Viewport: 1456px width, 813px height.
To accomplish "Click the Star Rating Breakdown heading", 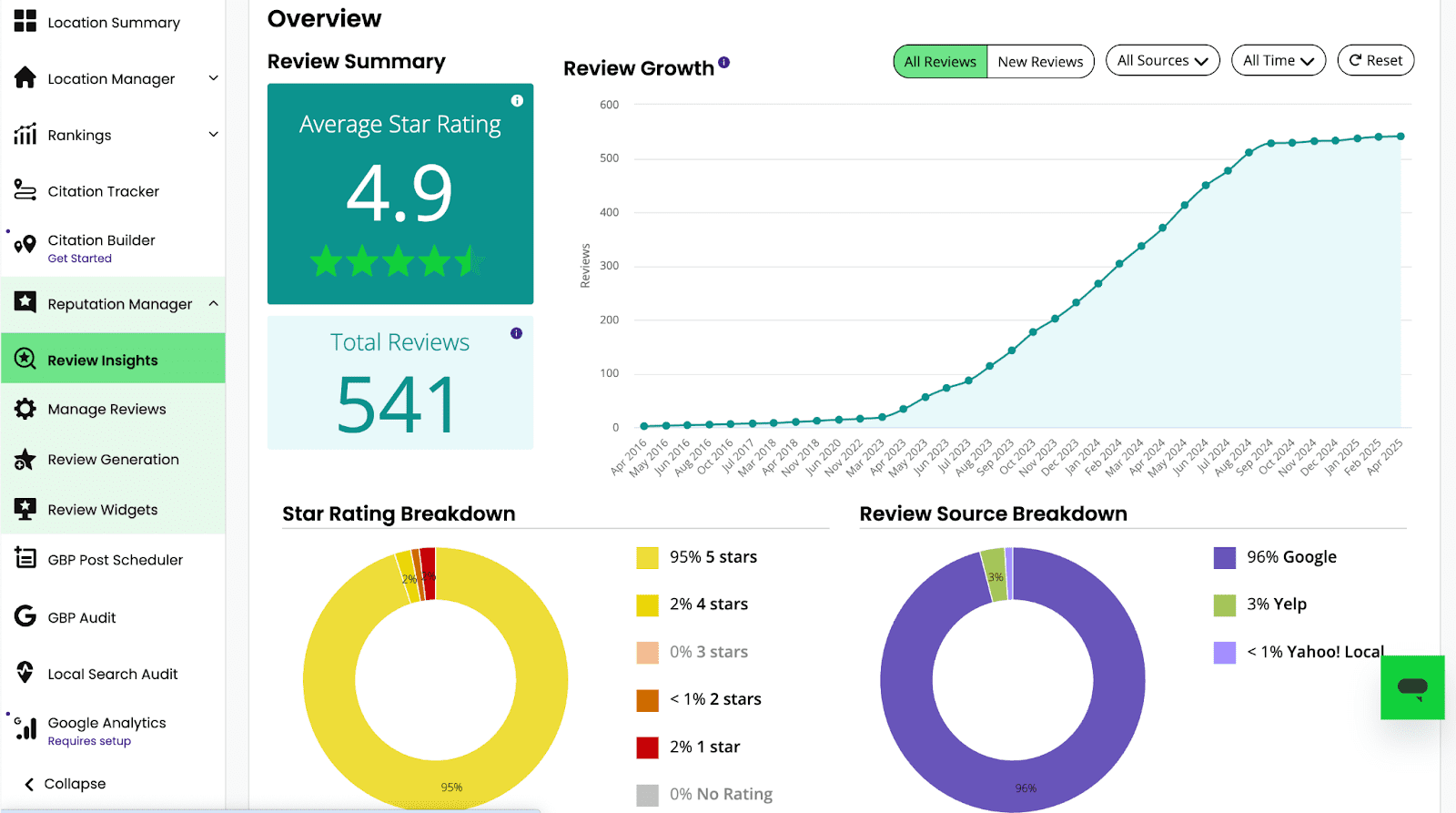I will 399,513.
